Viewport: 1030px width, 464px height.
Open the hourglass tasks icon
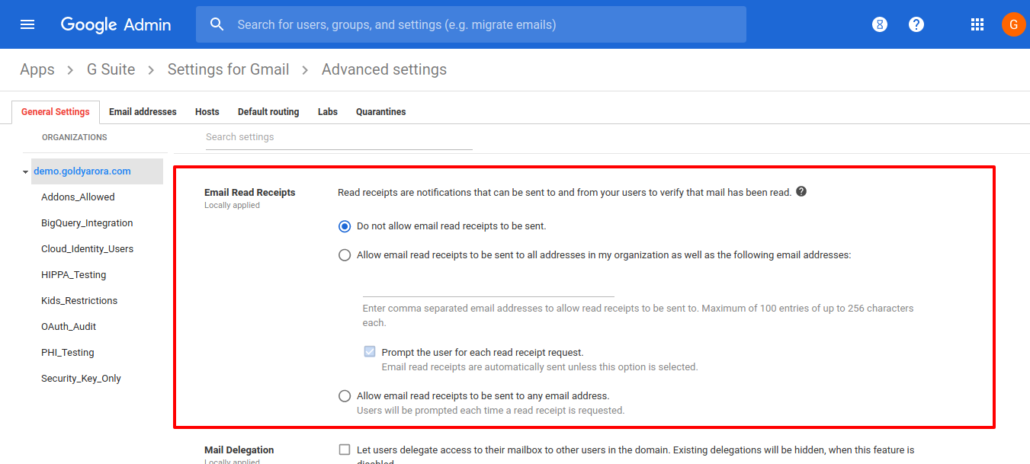tap(880, 25)
